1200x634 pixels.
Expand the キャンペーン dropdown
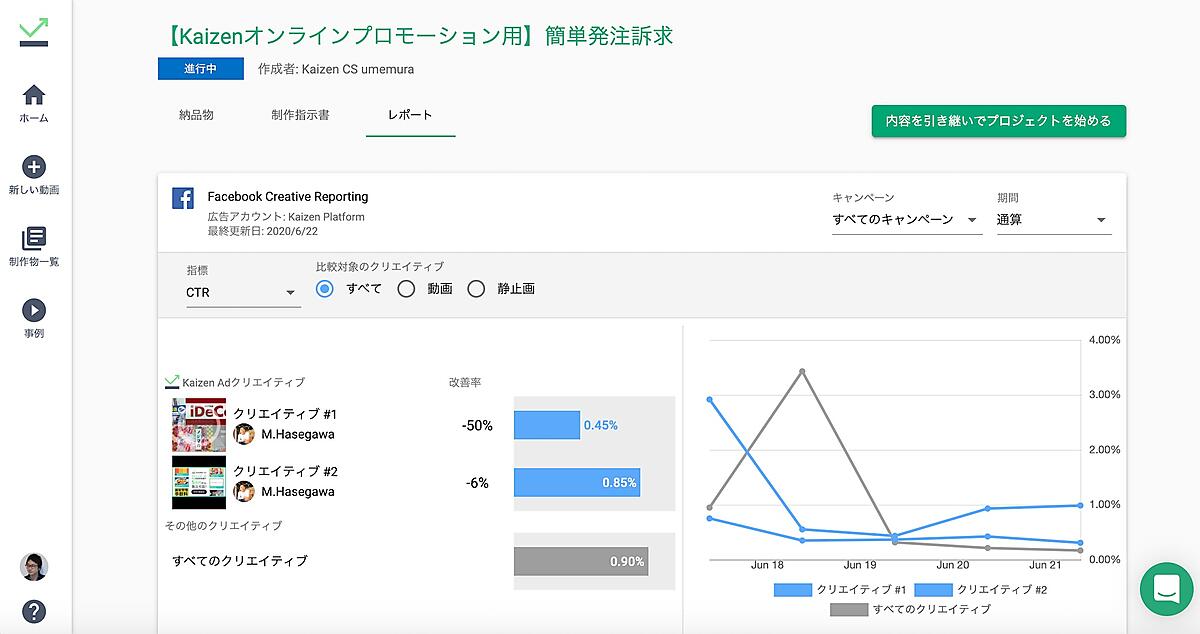tap(906, 220)
